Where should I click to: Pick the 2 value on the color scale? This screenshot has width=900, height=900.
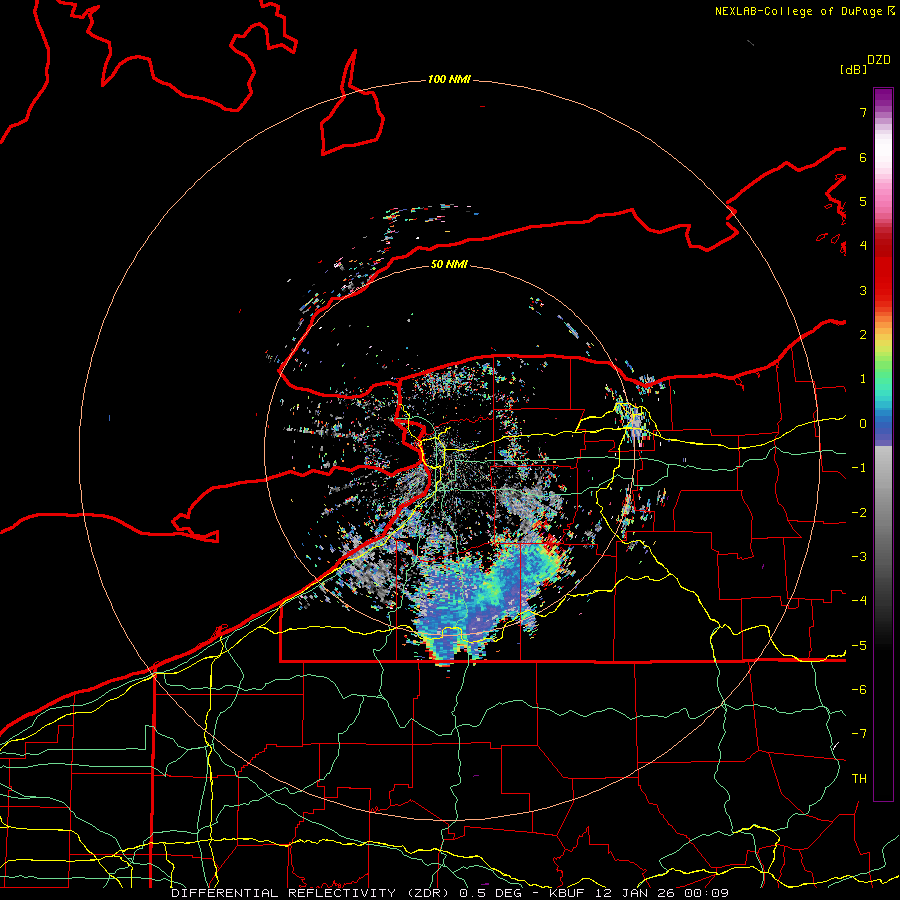click(863, 335)
